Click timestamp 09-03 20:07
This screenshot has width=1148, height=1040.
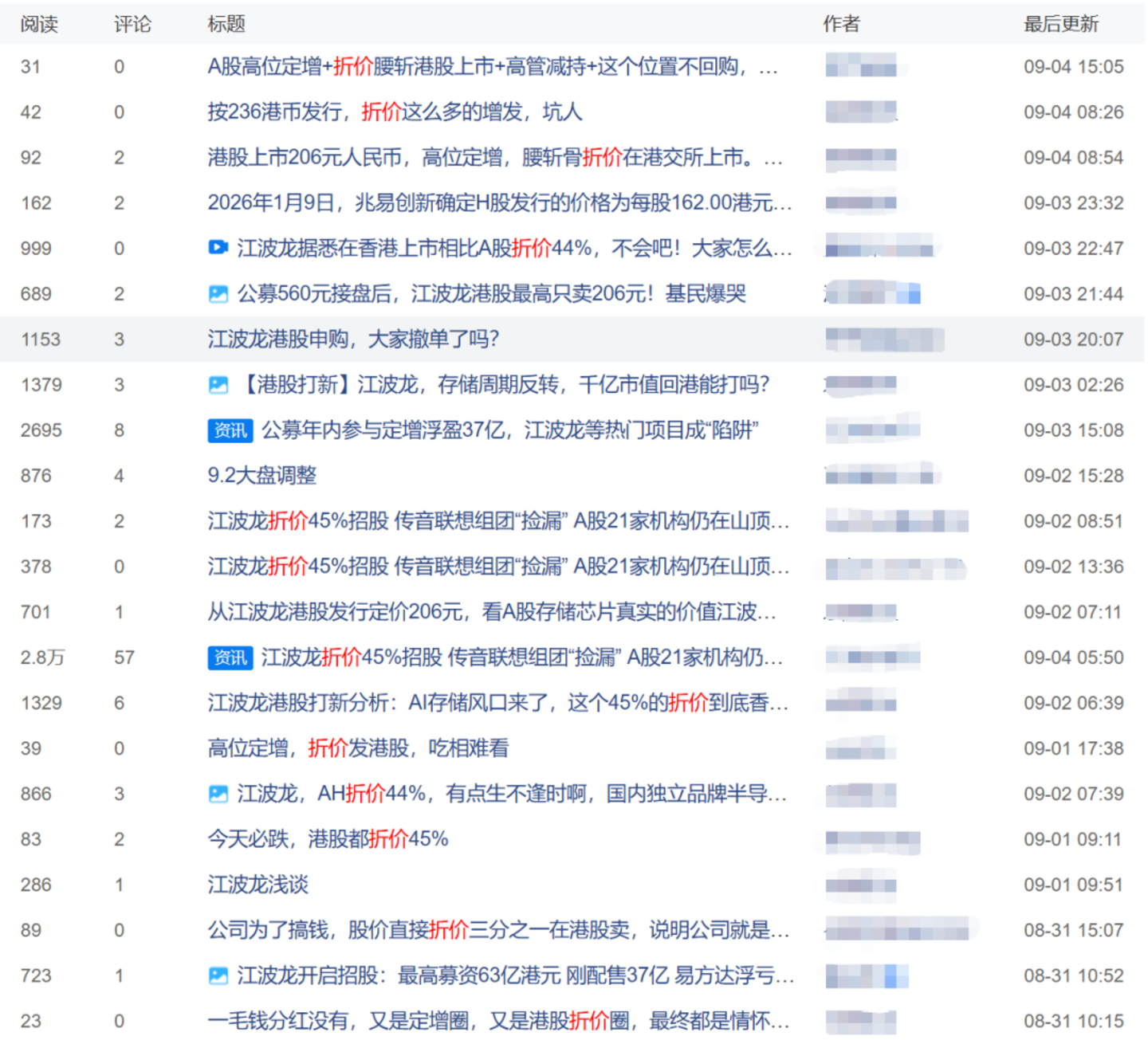click(1074, 339)
